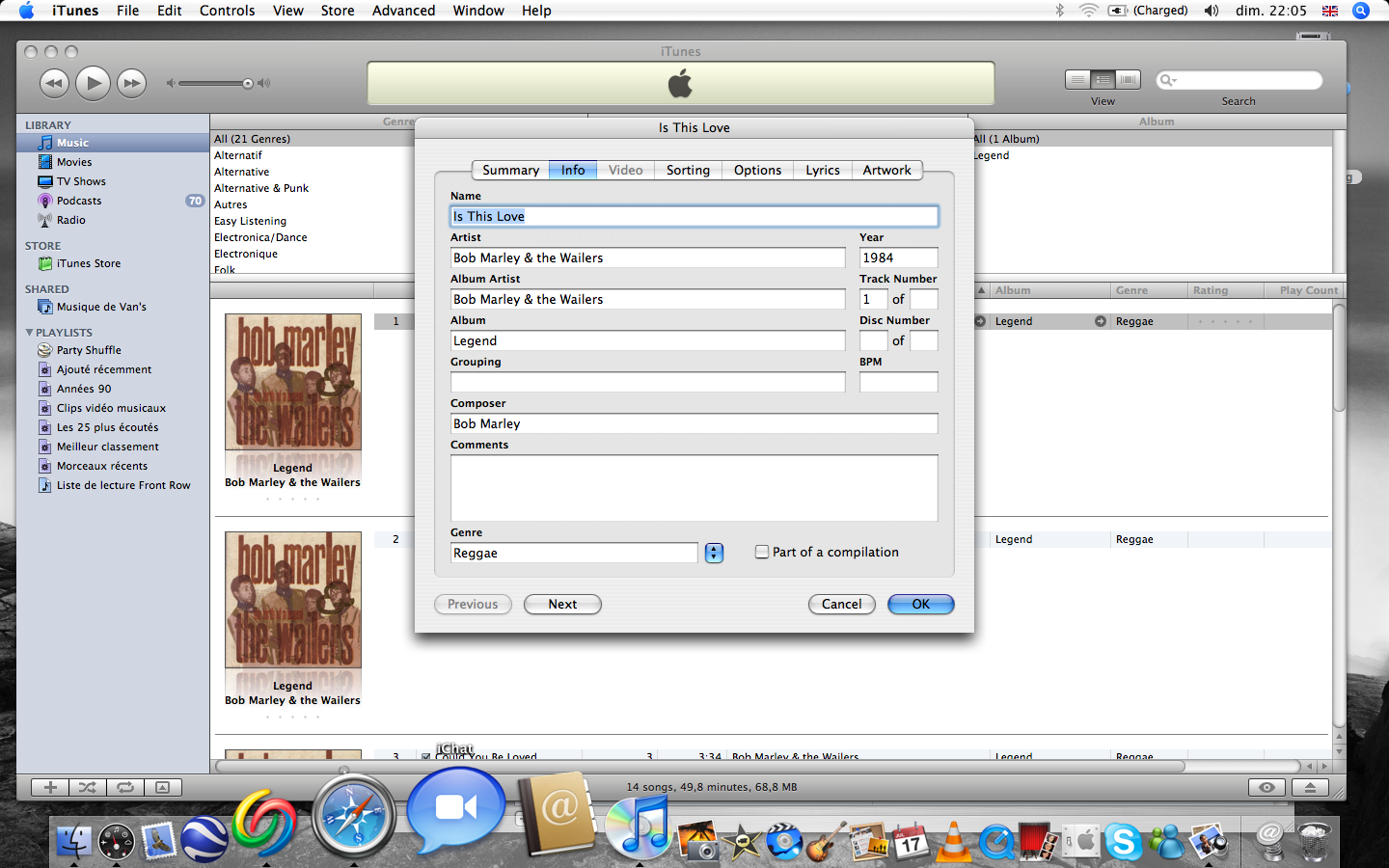Screen dimensions: 1389x868
Task: Click the Next track fast-forward button
Action: [x=131, y=83]
